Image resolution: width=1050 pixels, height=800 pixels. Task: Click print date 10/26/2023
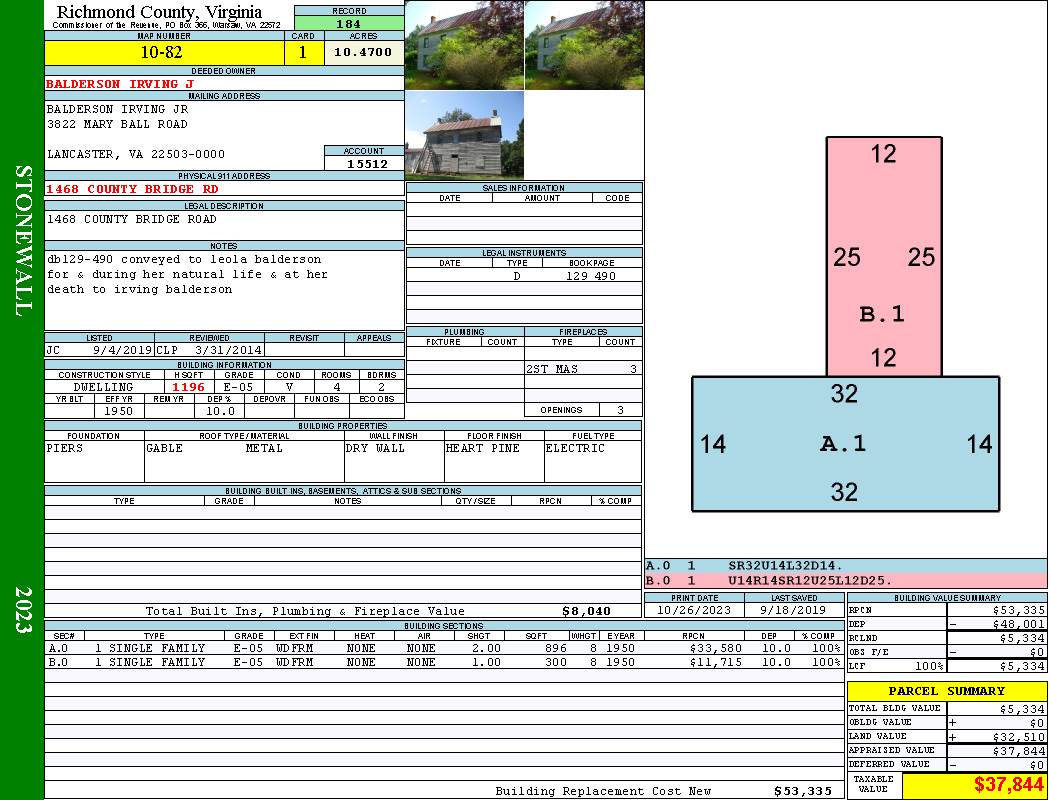pos(694,610)
